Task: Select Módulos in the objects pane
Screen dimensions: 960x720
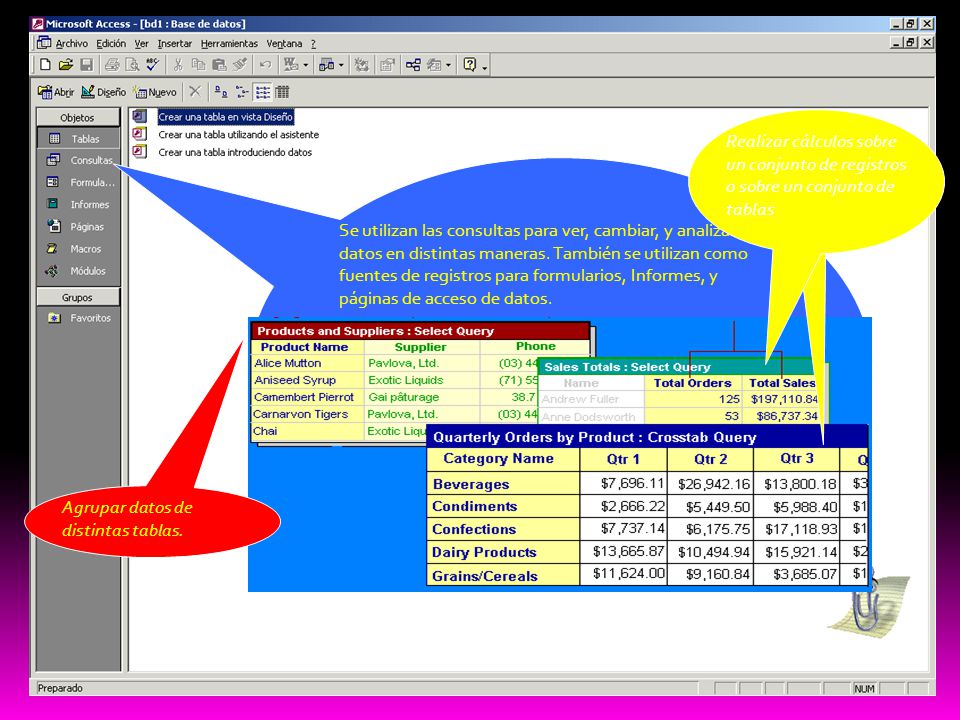Action: click(x=76, y=271)
